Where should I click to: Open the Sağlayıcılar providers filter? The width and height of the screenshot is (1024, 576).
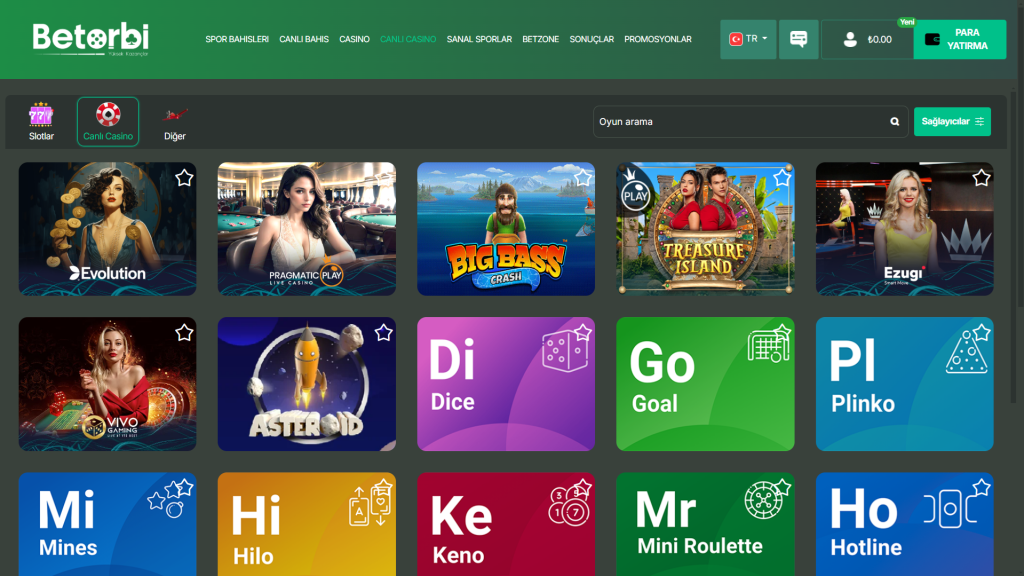[952, 122]
